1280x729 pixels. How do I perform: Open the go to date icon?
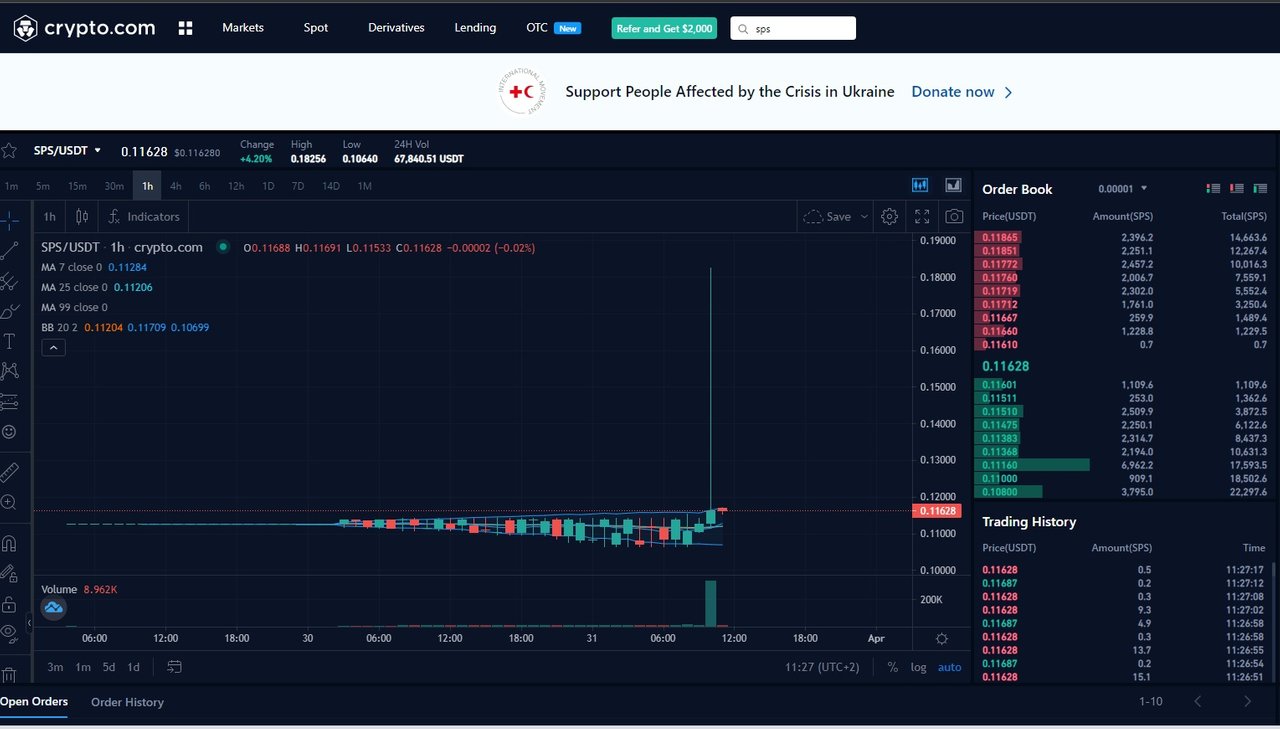point(175,667)
